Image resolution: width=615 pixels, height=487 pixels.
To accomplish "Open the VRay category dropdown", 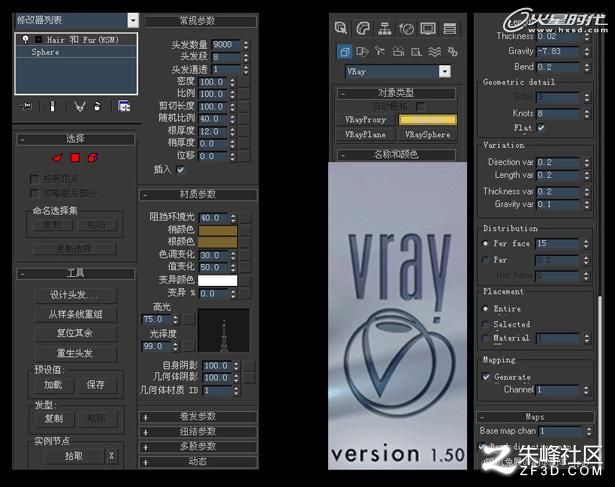I will click(x=445, y=71).
